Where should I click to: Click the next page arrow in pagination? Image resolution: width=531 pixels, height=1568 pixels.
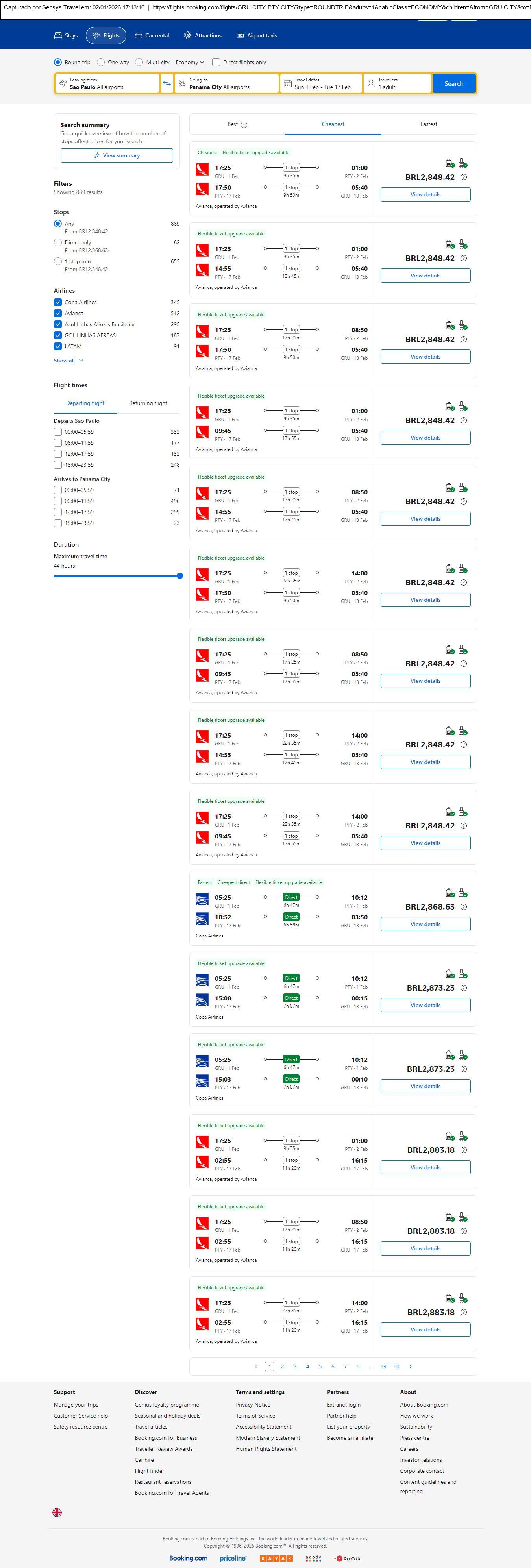pyautogui.click(x=411, y=1366)
